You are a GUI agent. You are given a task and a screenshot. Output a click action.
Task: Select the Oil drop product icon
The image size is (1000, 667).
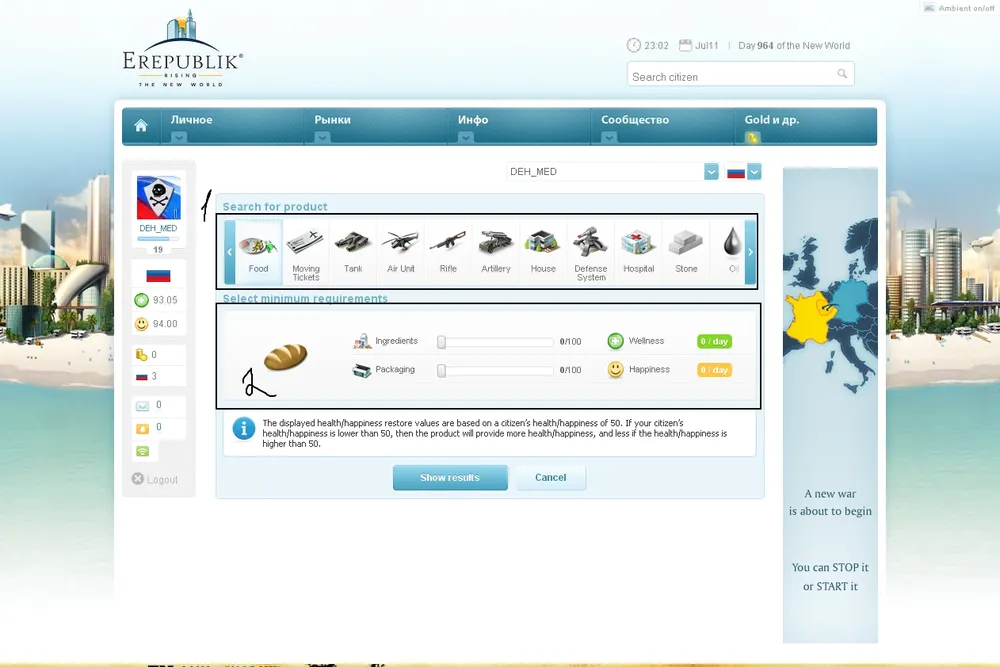point(732,242)
